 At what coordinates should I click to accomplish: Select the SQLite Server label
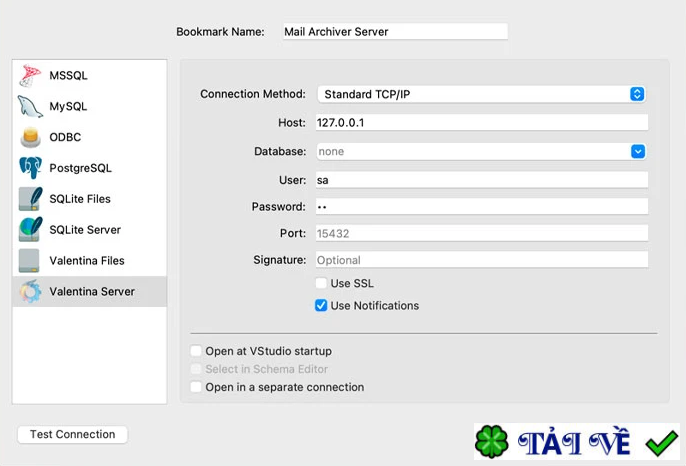click(x=85, y=230)
